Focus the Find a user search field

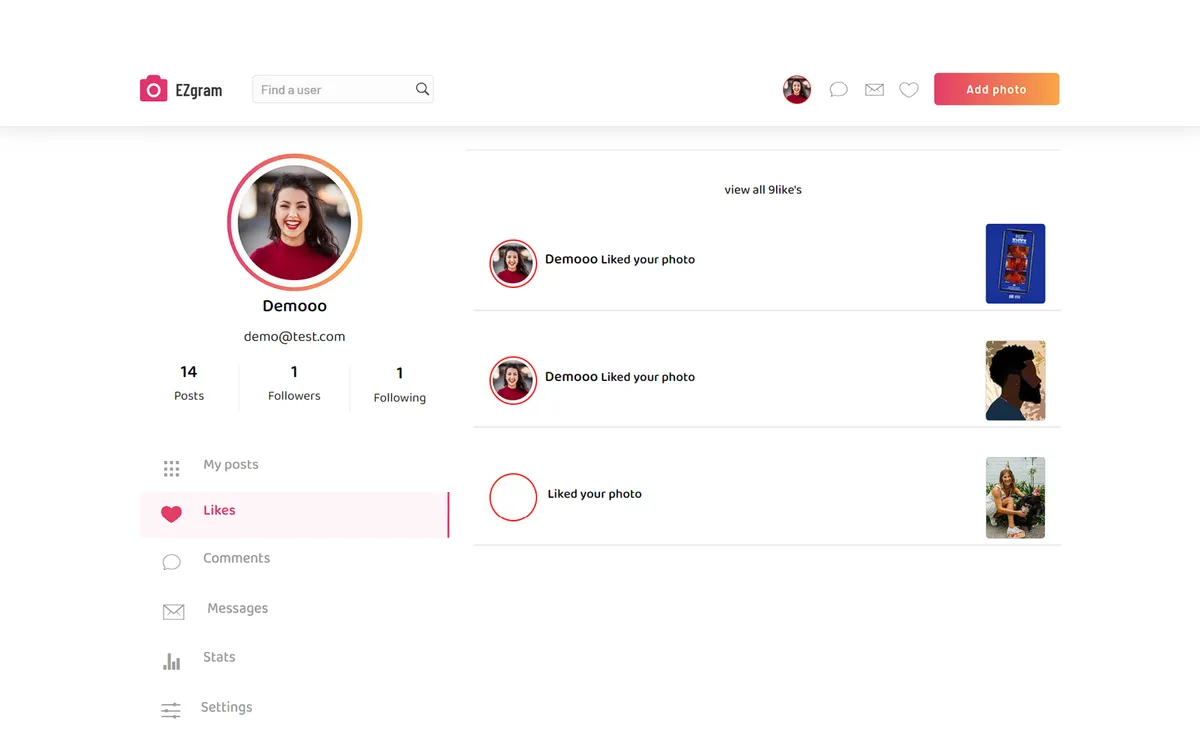pyautogui.click(x=343, y=90)
